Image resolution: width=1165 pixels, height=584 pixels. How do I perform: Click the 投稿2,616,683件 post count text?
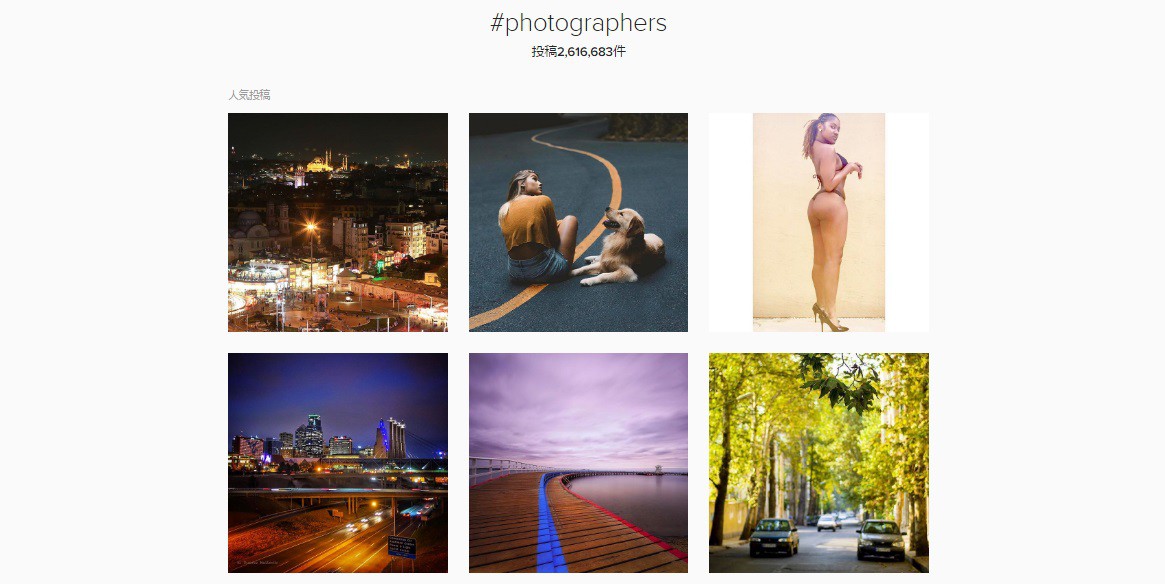click(x=578, y=51)
